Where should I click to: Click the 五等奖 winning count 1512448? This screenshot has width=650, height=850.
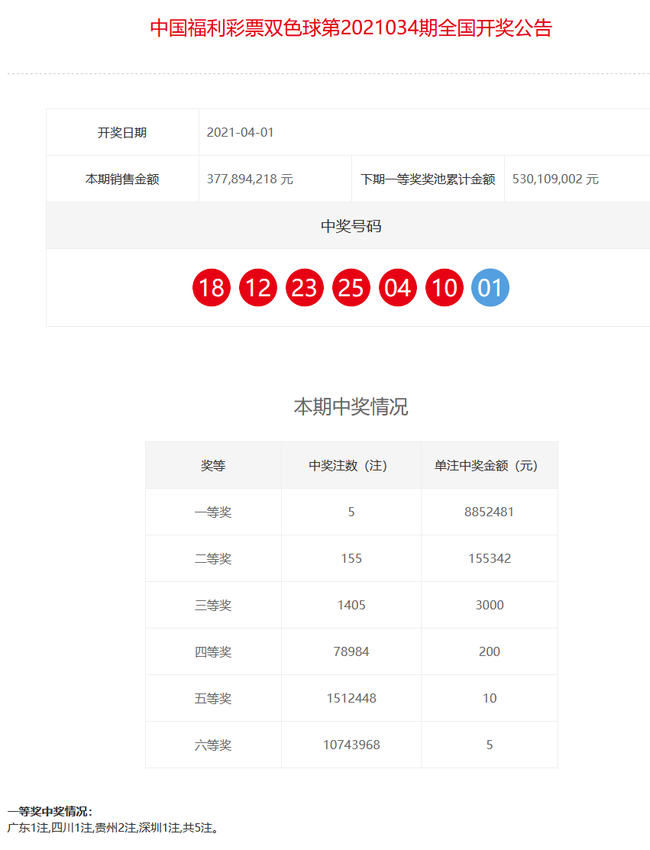(x=351, y=698)
